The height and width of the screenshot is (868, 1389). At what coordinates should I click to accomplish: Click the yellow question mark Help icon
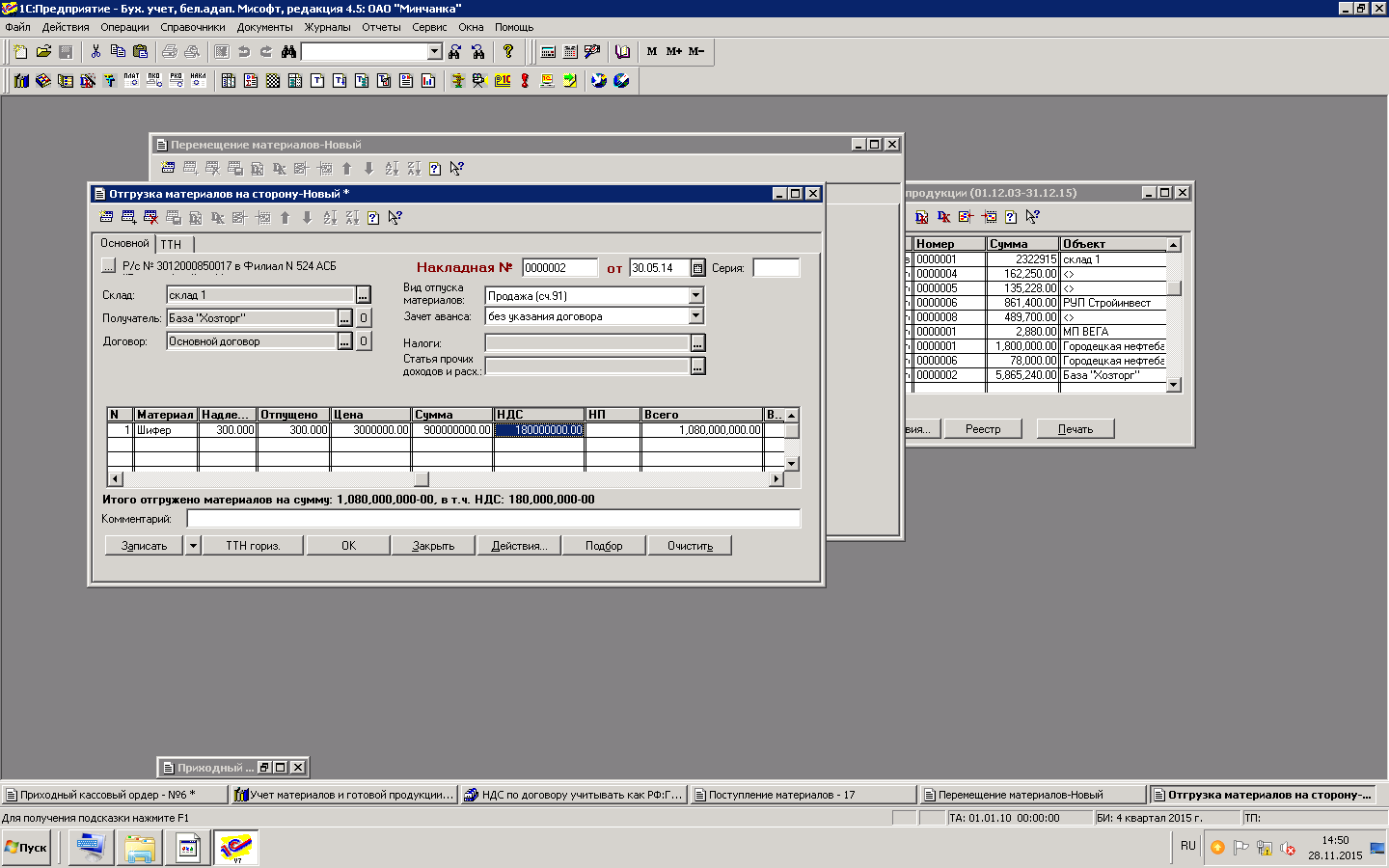pos(508,51)
